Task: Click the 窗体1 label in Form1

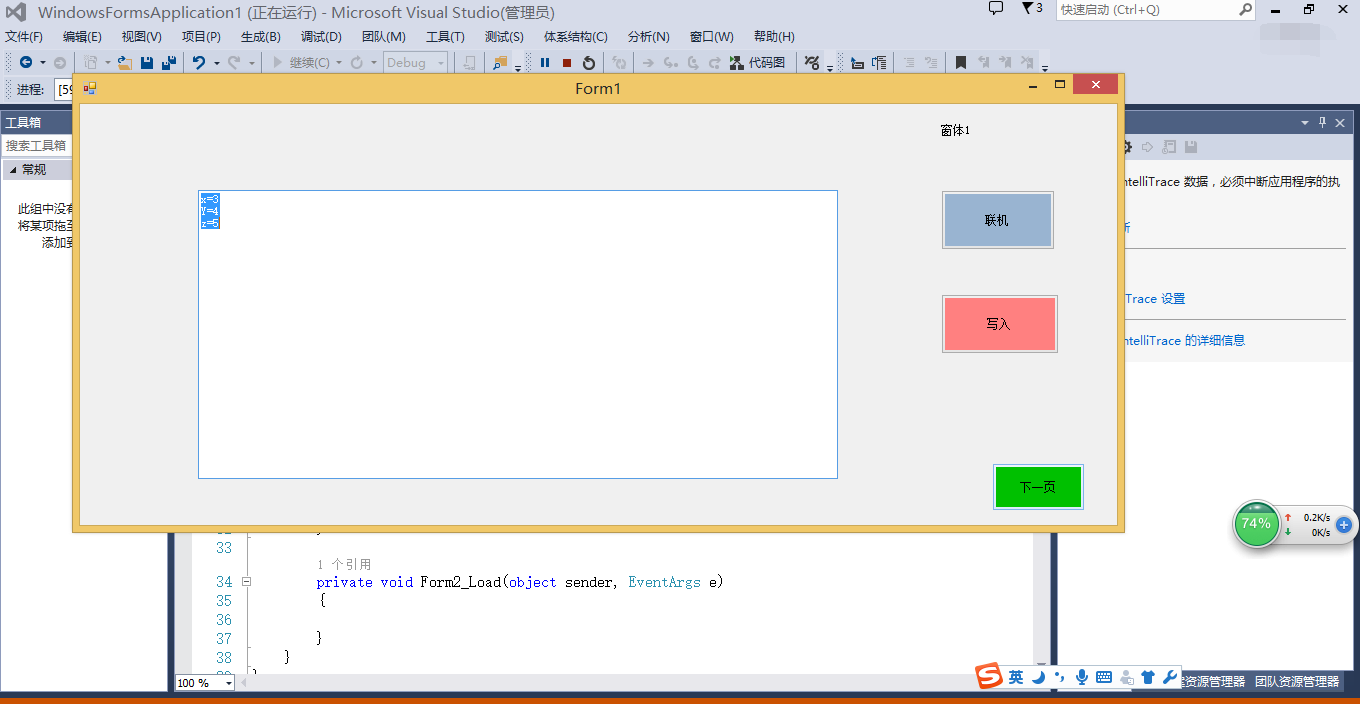Action: tap(955, 131)
